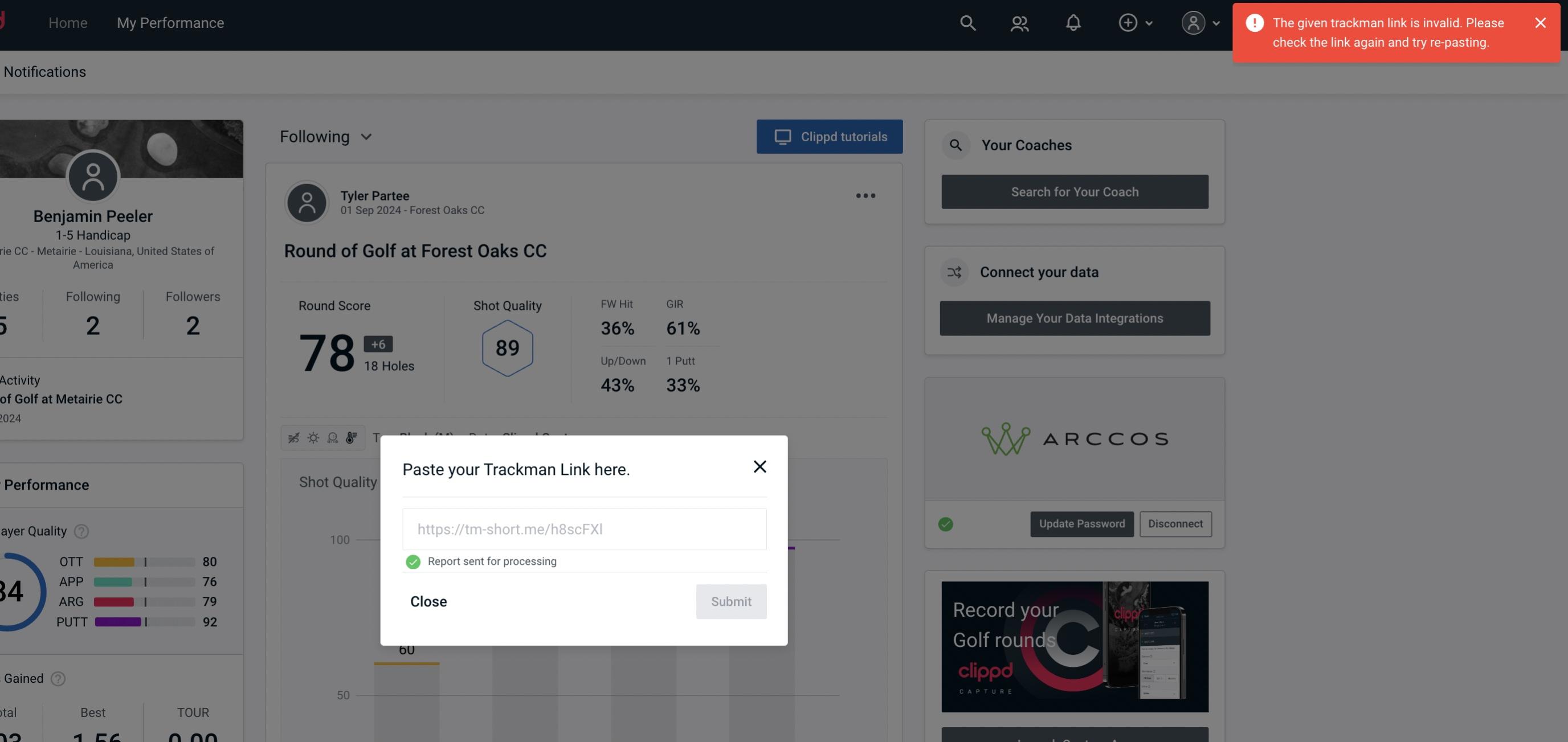Click the Close button on paste dialog

click(x=428, y=601)
